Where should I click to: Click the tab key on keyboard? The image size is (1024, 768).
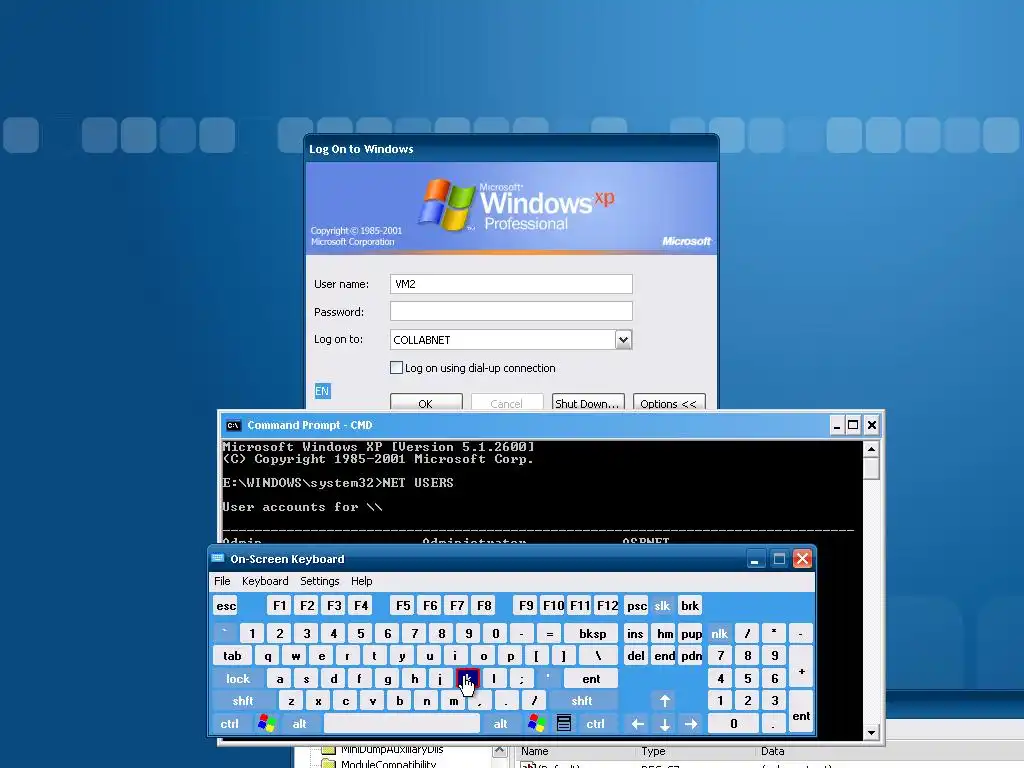pos(232,656)
